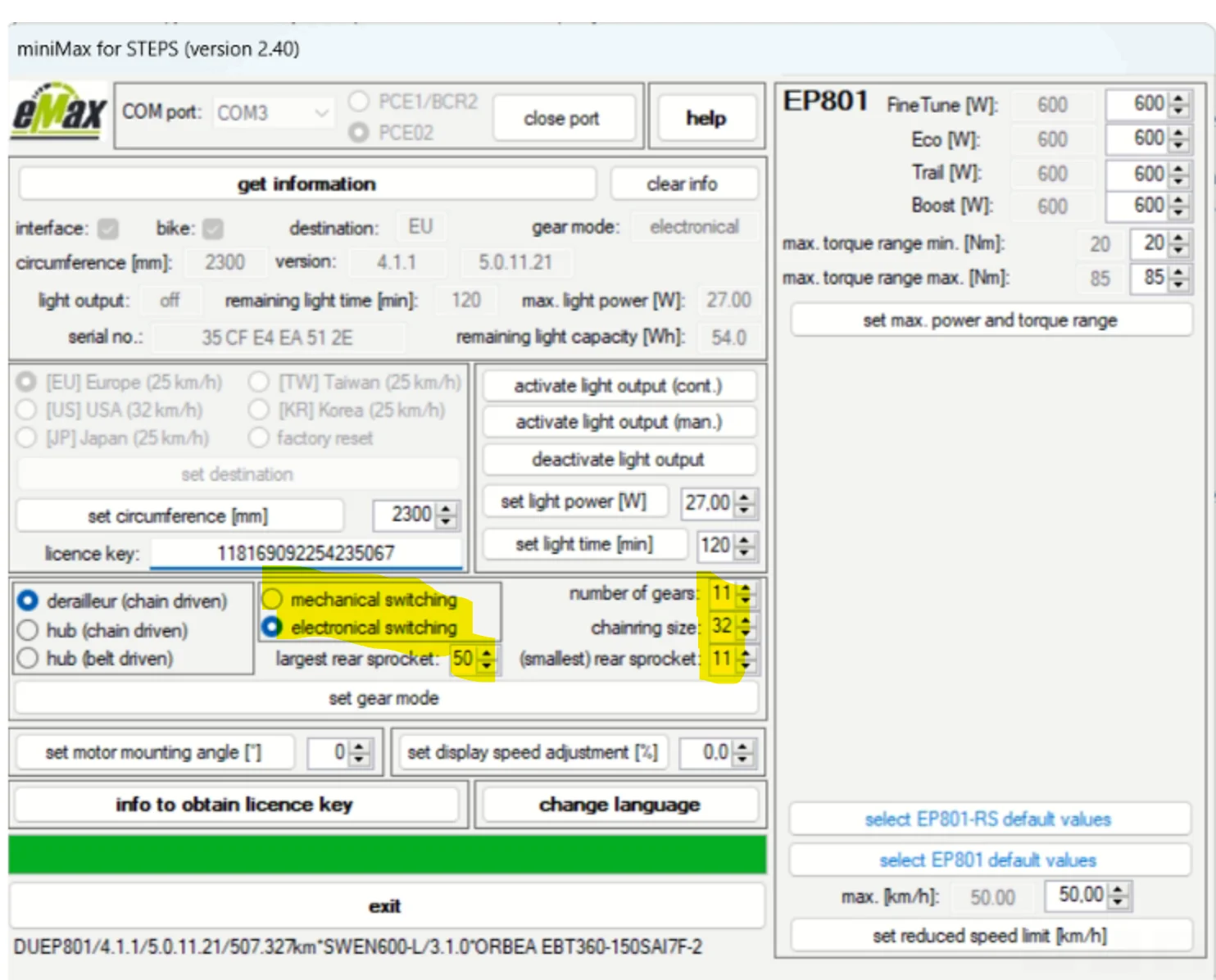Toggle the bike checkbox

(213, 229)
